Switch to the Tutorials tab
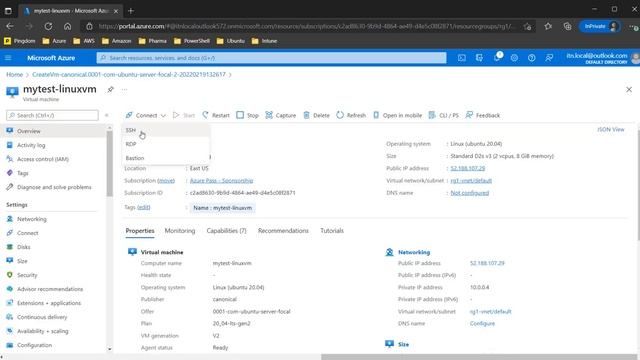Viewport: 640px width, 360px height. pyautogui.click(x=332, y=231)
